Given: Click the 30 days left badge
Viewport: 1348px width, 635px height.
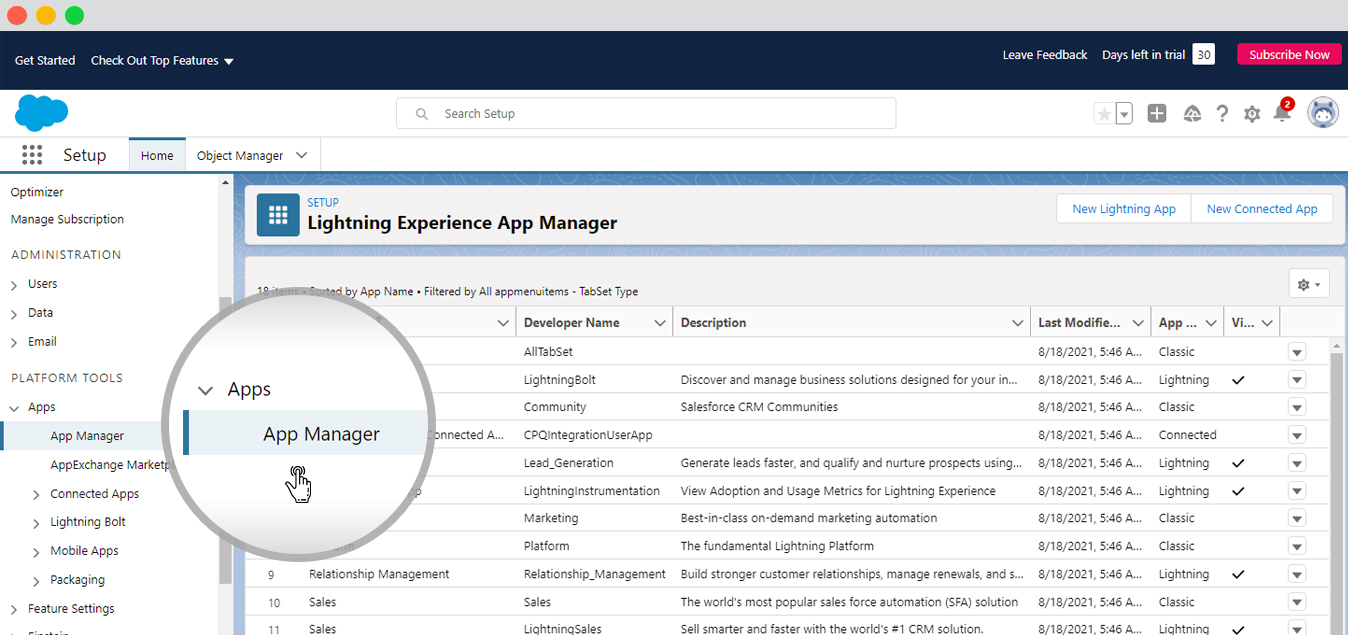Looking at the screenshot, I should pyautogui.click(x=1204, y=55).
